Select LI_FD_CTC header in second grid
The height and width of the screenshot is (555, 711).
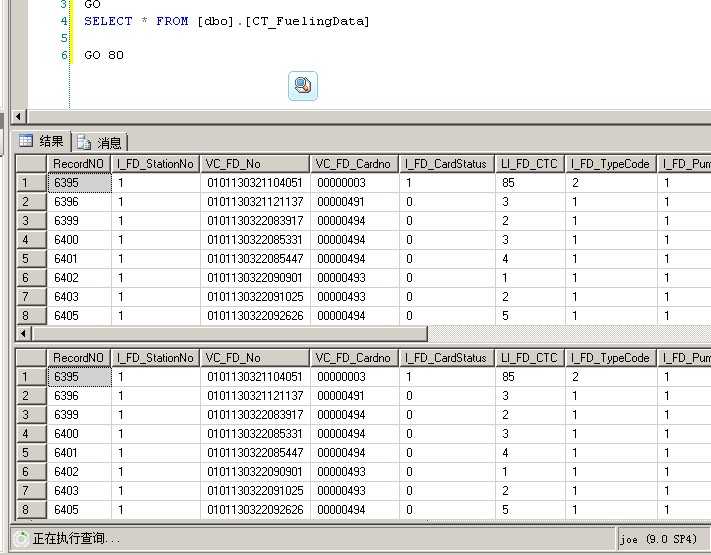click(530, 358)
